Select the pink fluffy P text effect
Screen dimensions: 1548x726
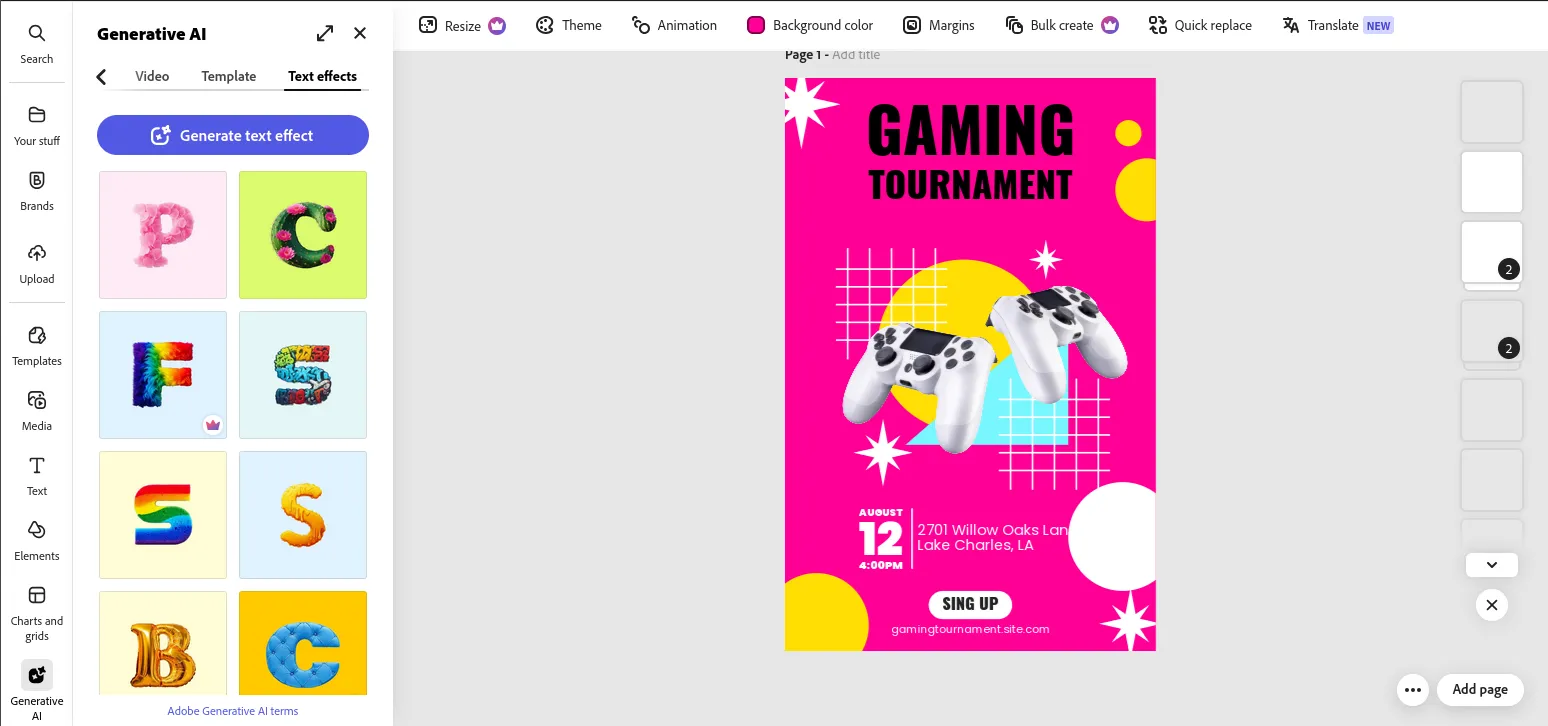click(163, 235)
